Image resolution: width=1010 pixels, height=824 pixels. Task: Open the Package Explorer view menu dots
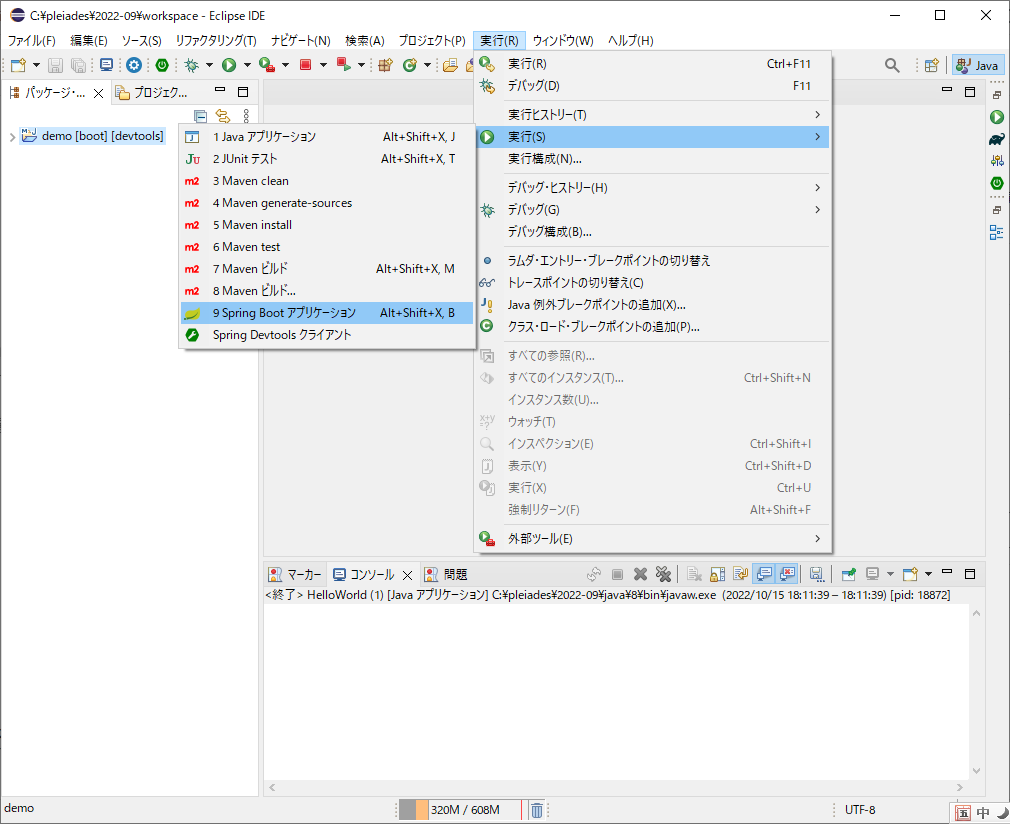point(246,116)
